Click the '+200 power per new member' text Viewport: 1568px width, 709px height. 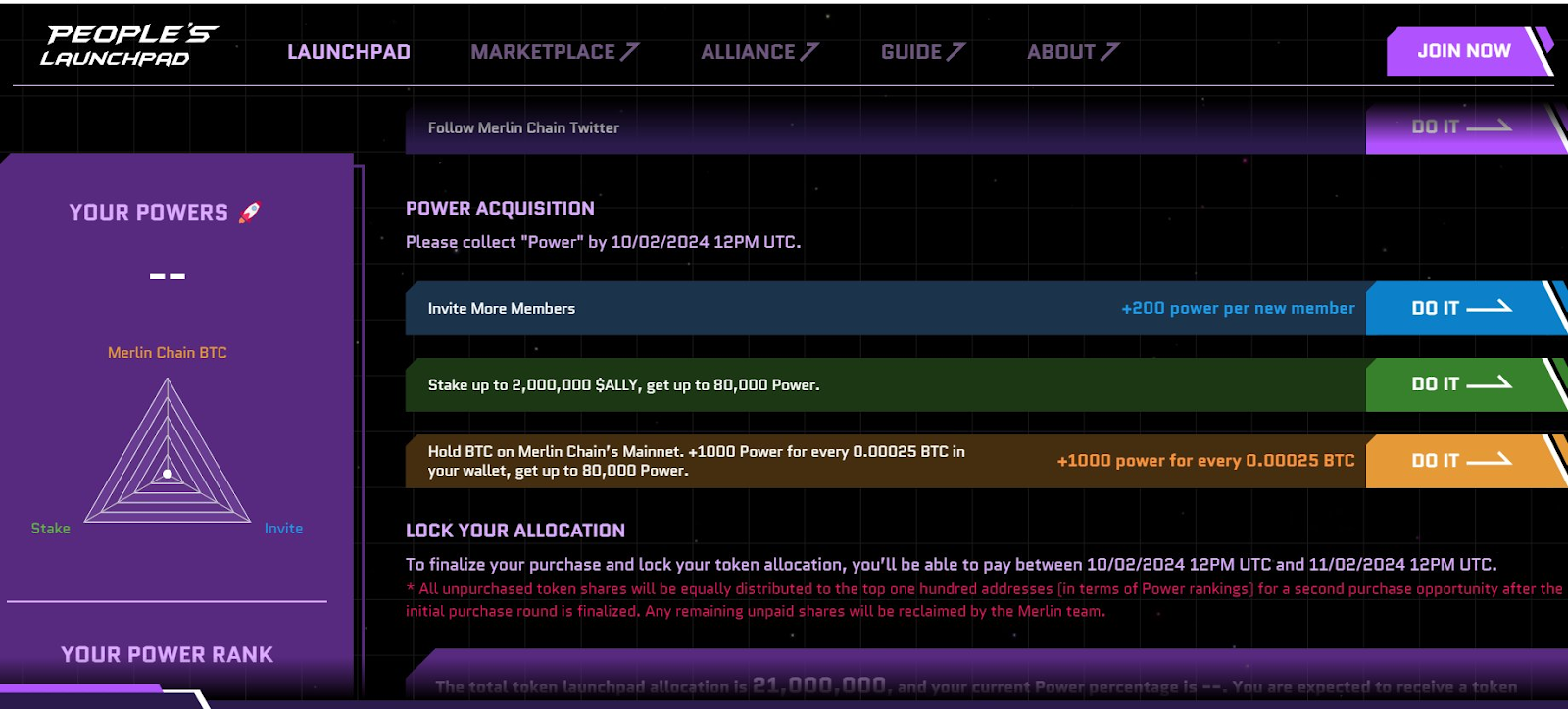1238,308
